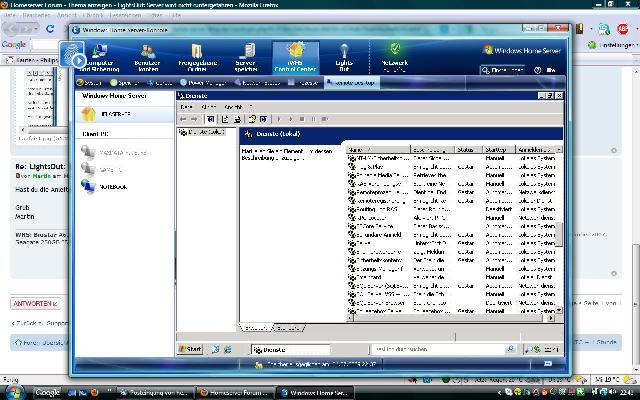Click the Power Manager toolbar item

(203, 83)
